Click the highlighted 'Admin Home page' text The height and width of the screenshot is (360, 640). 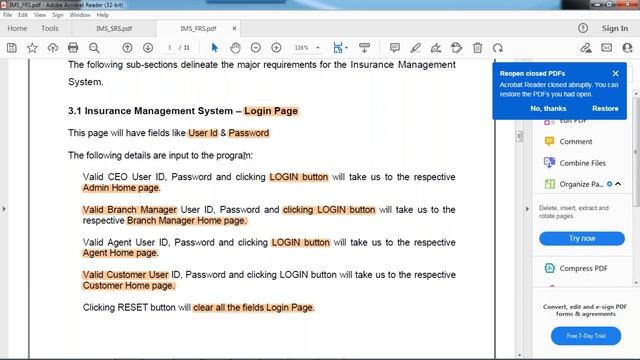click(x=121, y=188)
